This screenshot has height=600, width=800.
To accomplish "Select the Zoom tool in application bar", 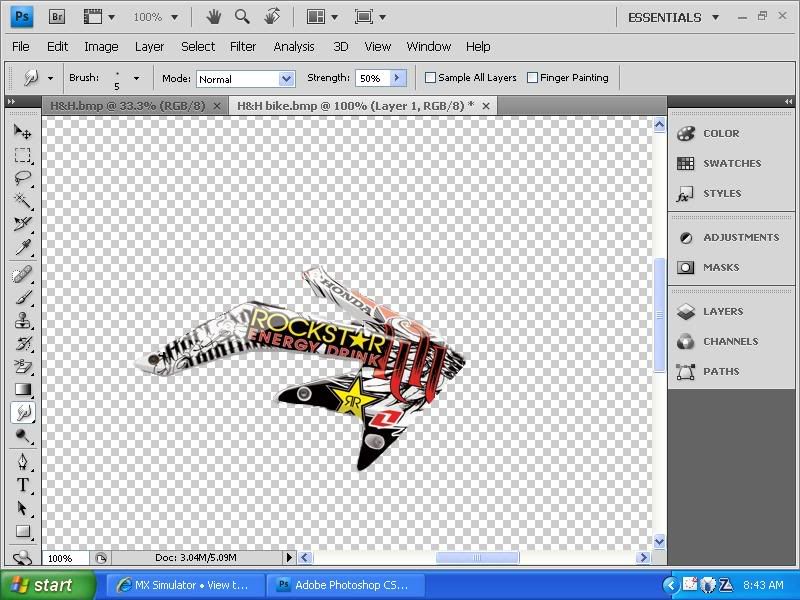I will [242, 17].
